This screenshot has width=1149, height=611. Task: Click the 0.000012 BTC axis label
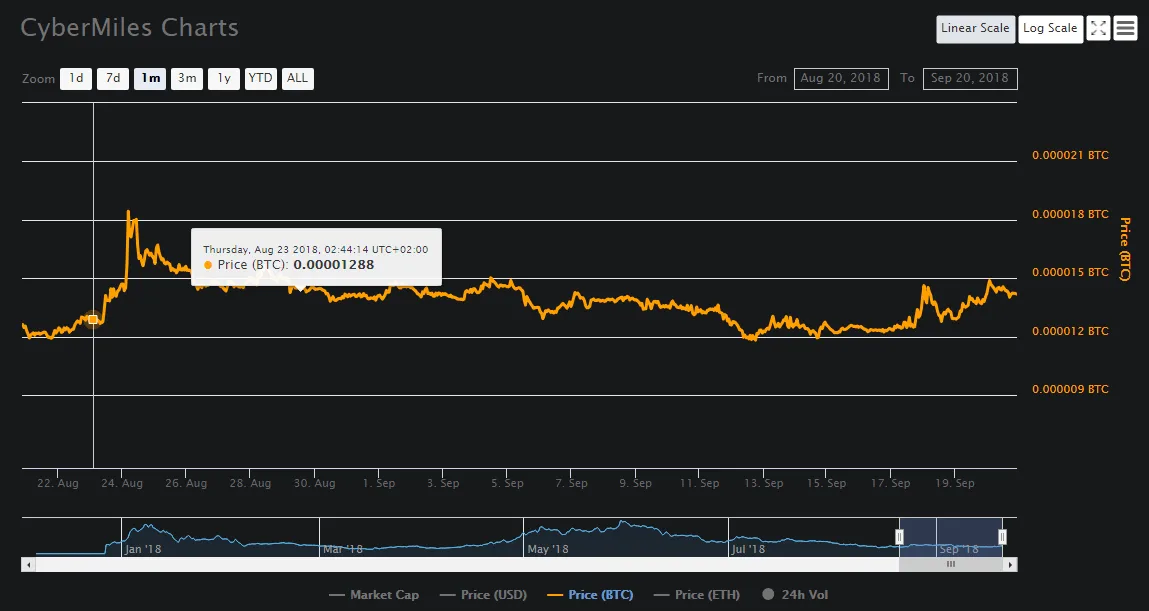1070,331
